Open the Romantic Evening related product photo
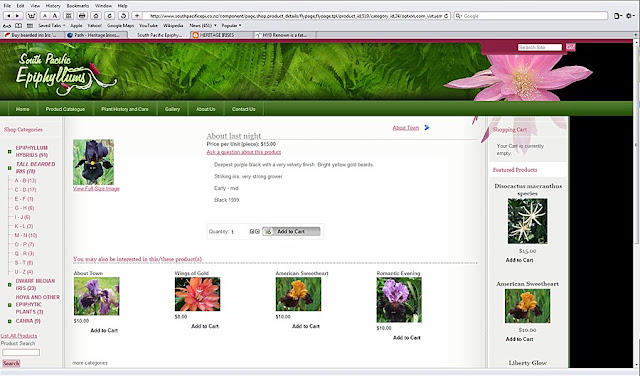Viewport: 640px width, 376px height. coord(399,300)
